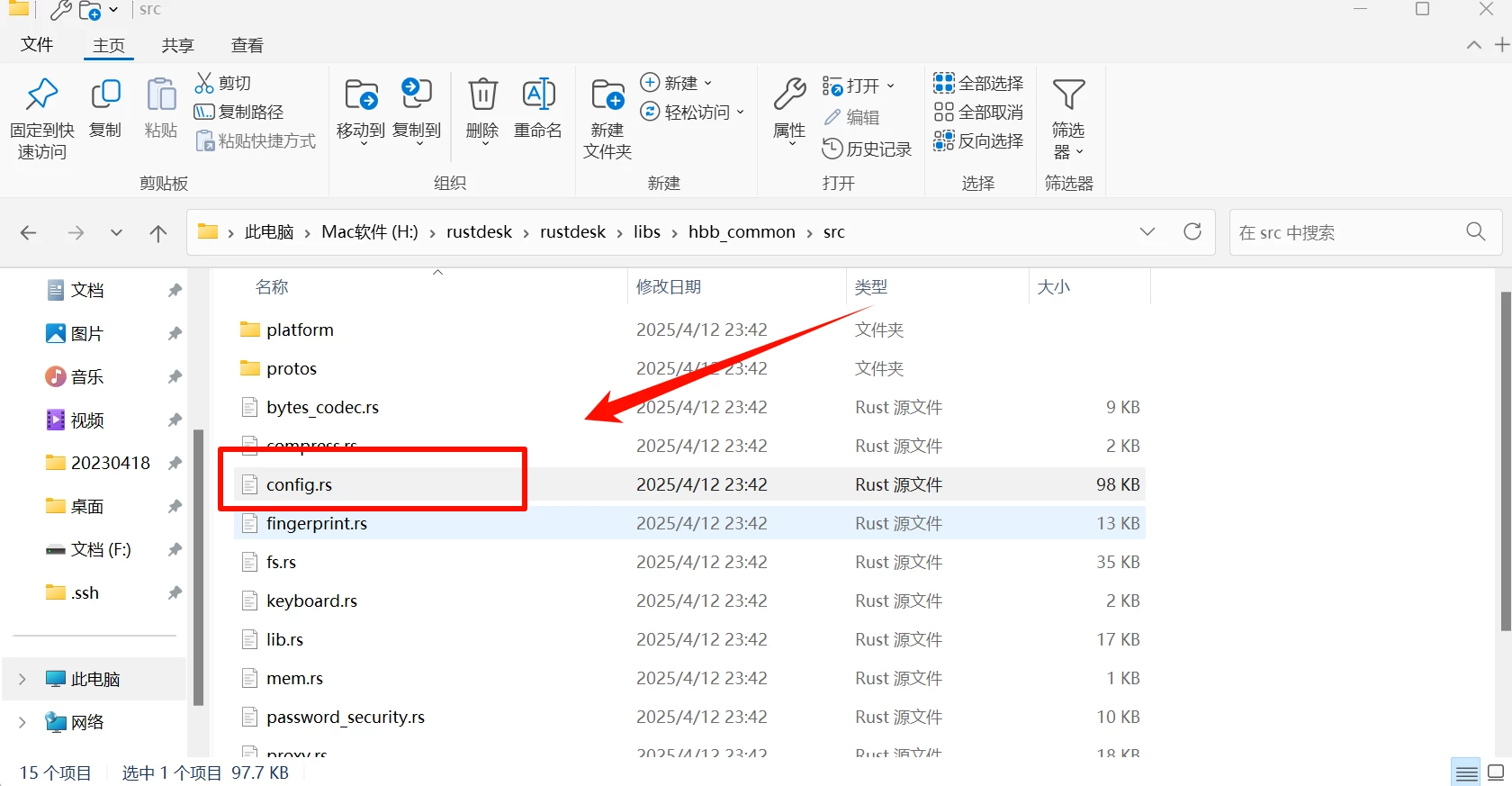The height and width of the screenshot is (786, 1512).
Task: Click the Copy icon in the ribbon
Action: coord(105,95)
